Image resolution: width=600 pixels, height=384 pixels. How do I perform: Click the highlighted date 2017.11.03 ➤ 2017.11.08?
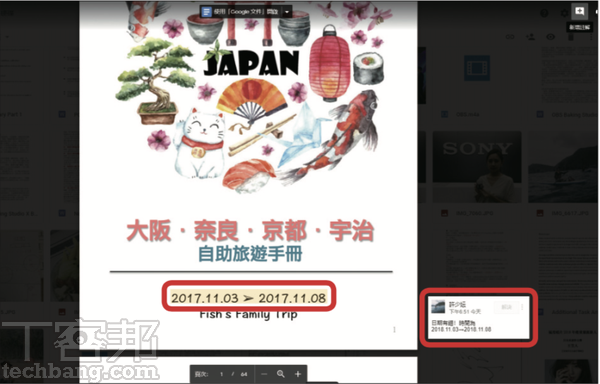(x=248, y=298)
